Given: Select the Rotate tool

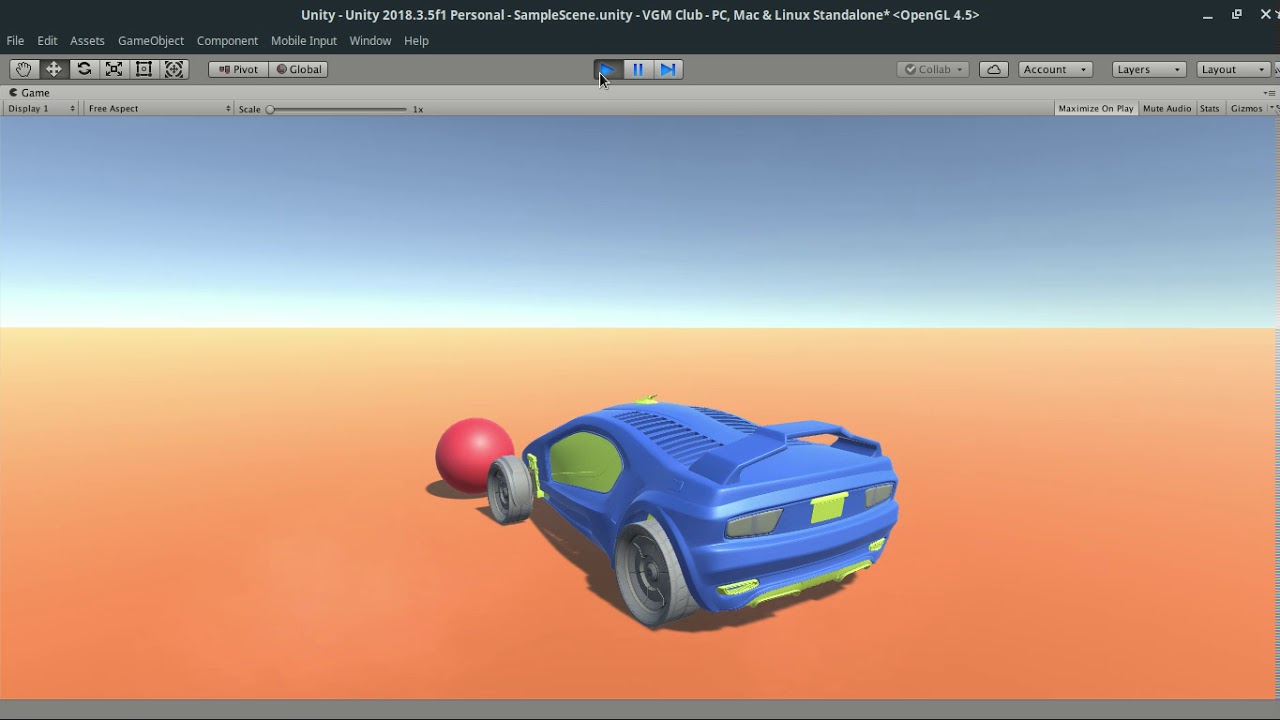Looking at the screenshot, I should pyautogui.click(x=84, y=69).
